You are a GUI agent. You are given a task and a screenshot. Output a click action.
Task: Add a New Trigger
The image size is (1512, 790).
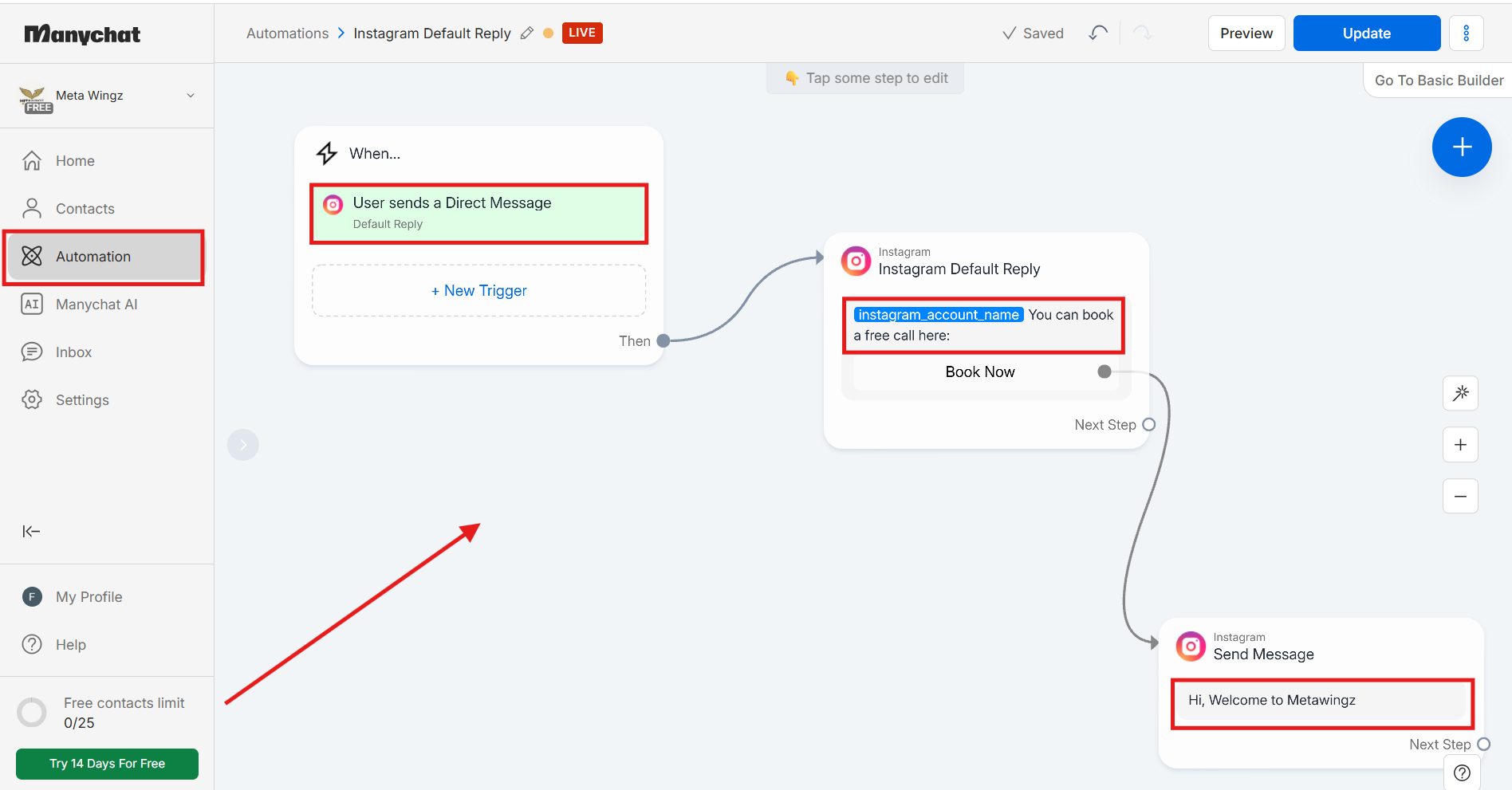[478, 291]
